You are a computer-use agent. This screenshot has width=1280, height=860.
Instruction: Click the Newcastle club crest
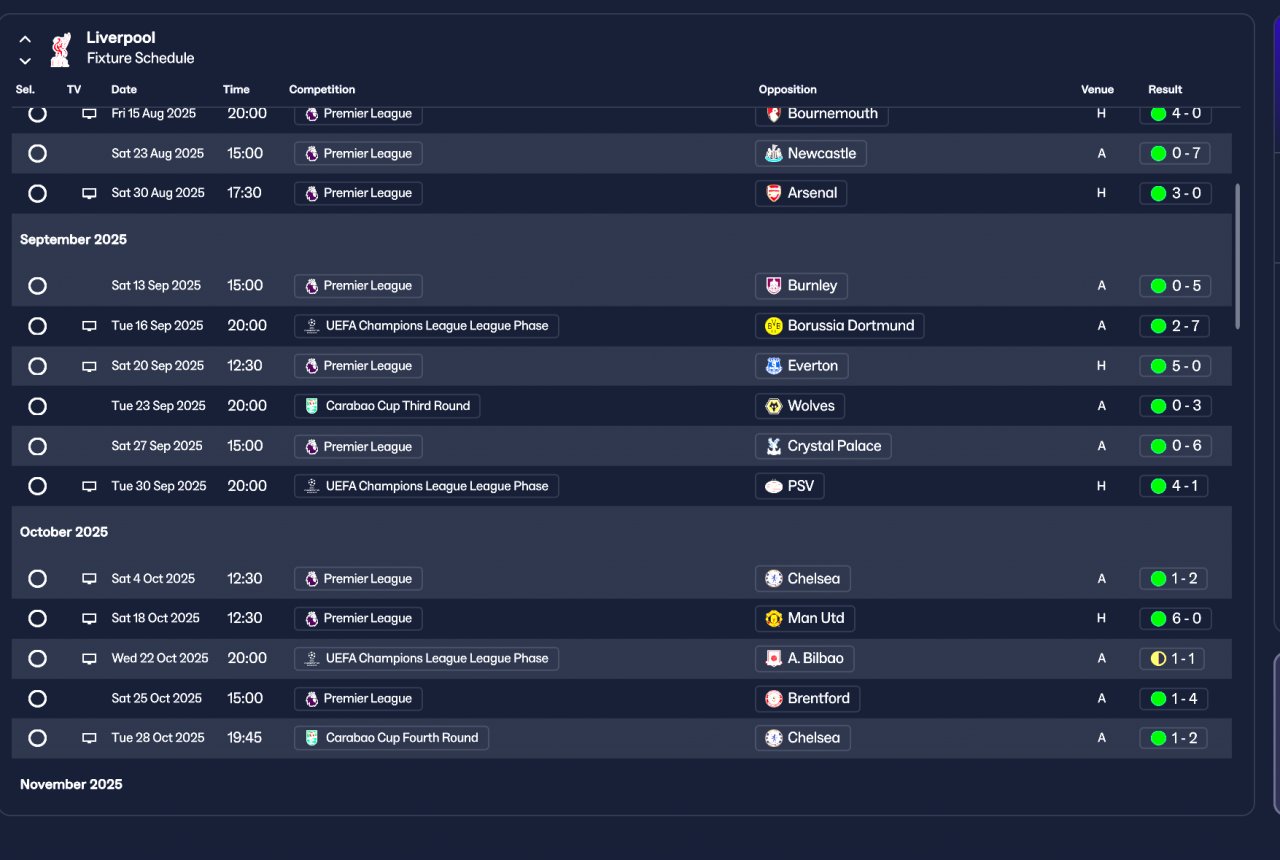773,154
